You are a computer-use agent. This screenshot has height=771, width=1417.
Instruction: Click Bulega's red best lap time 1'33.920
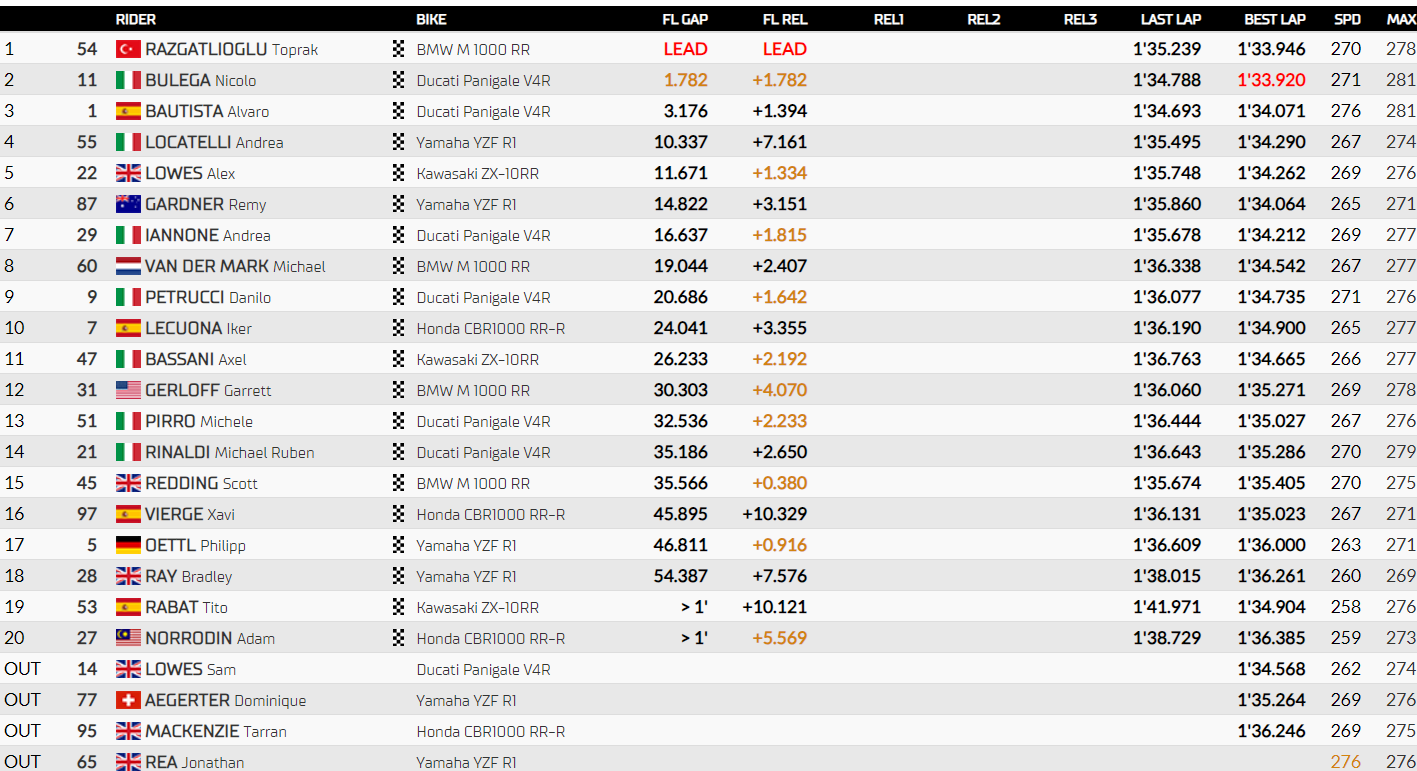1271,80
